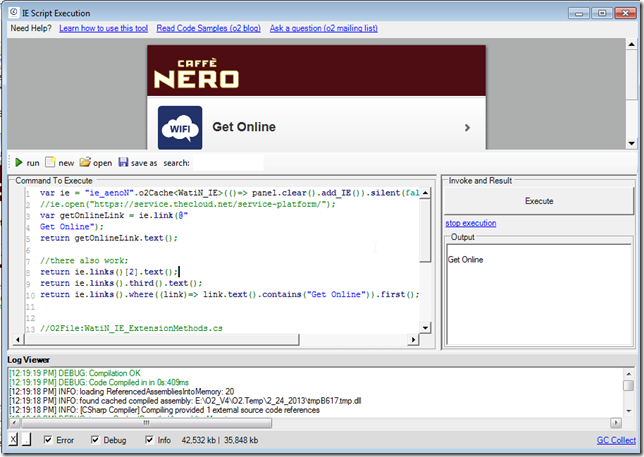This screenshot has width=644, height=457.
Task: Click the Caffè Nero logo
Action: click(195, 73)
